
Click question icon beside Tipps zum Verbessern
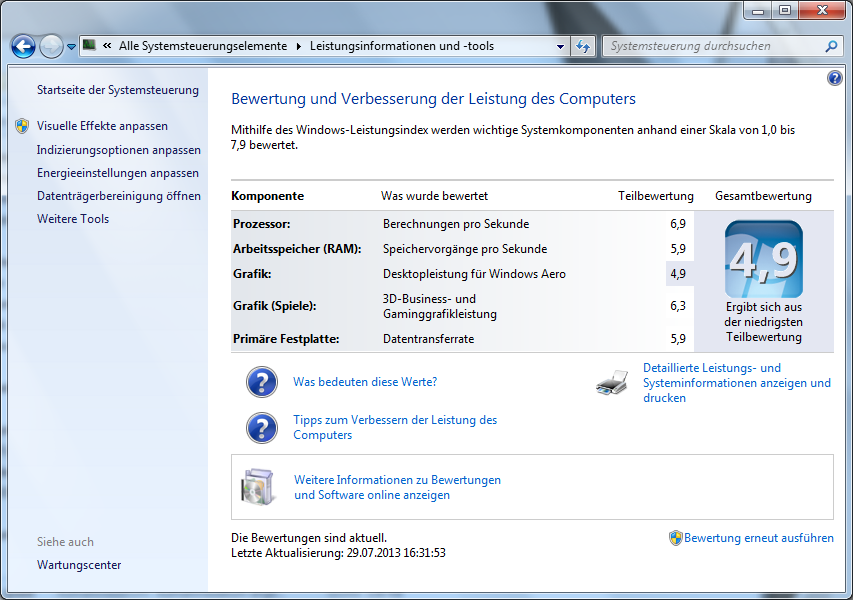(262, 428)
